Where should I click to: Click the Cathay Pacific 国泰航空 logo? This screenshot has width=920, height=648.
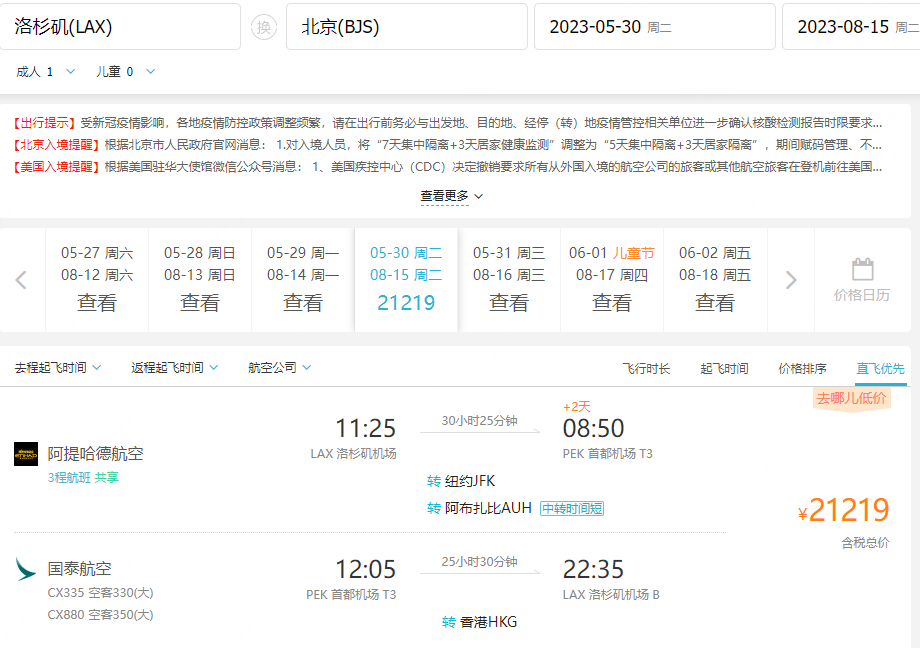click(x=25, y=569)
